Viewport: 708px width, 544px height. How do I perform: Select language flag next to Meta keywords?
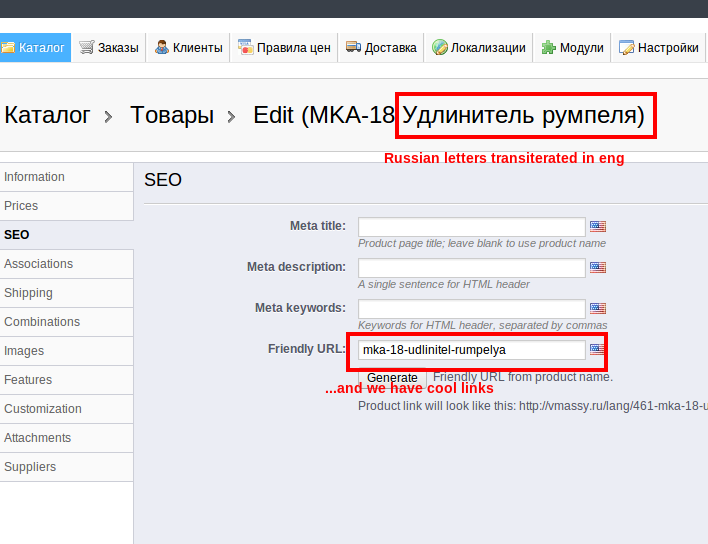(598, 308)
